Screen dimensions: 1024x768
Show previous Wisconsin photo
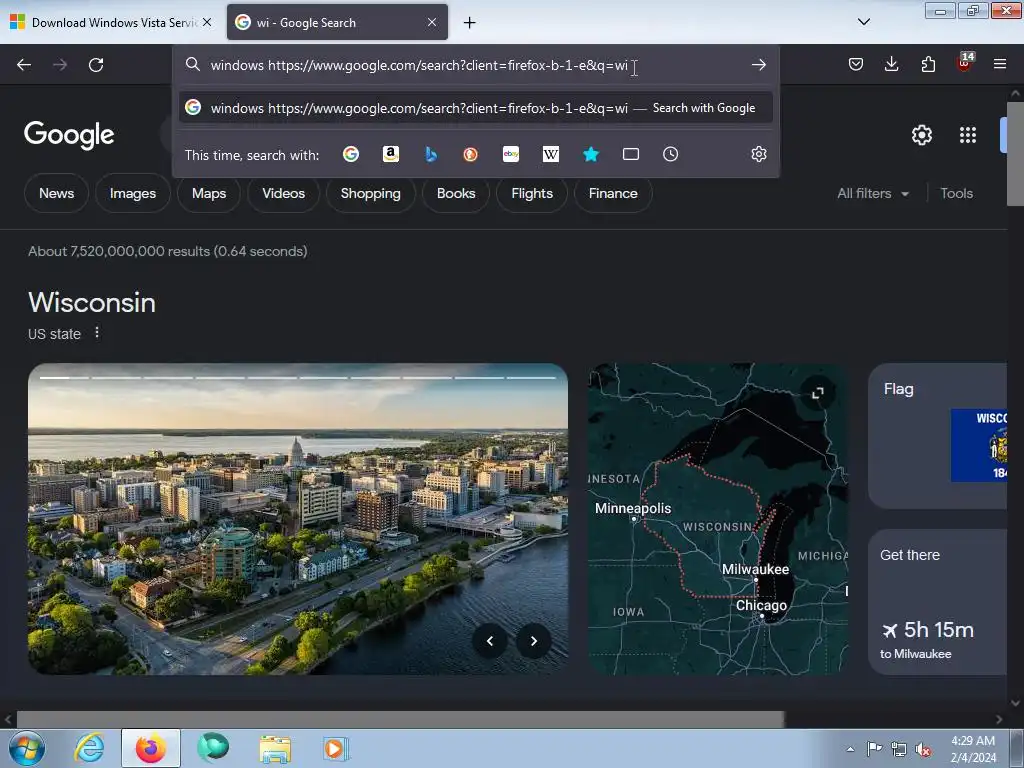pyautogui.click(x=490, y=641)
